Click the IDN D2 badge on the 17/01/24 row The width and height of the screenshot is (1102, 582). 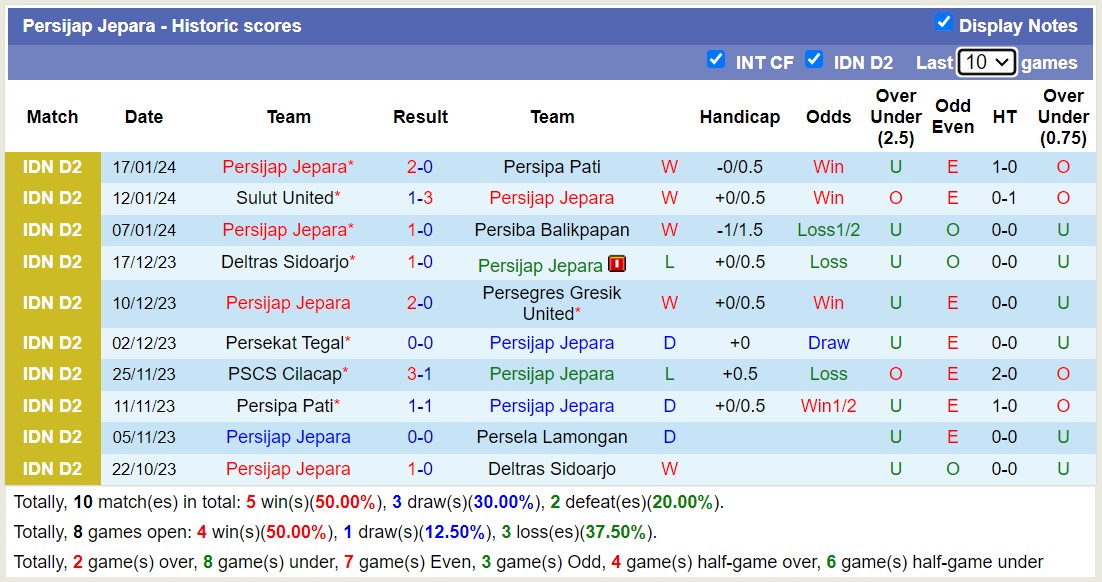point(52,166)
